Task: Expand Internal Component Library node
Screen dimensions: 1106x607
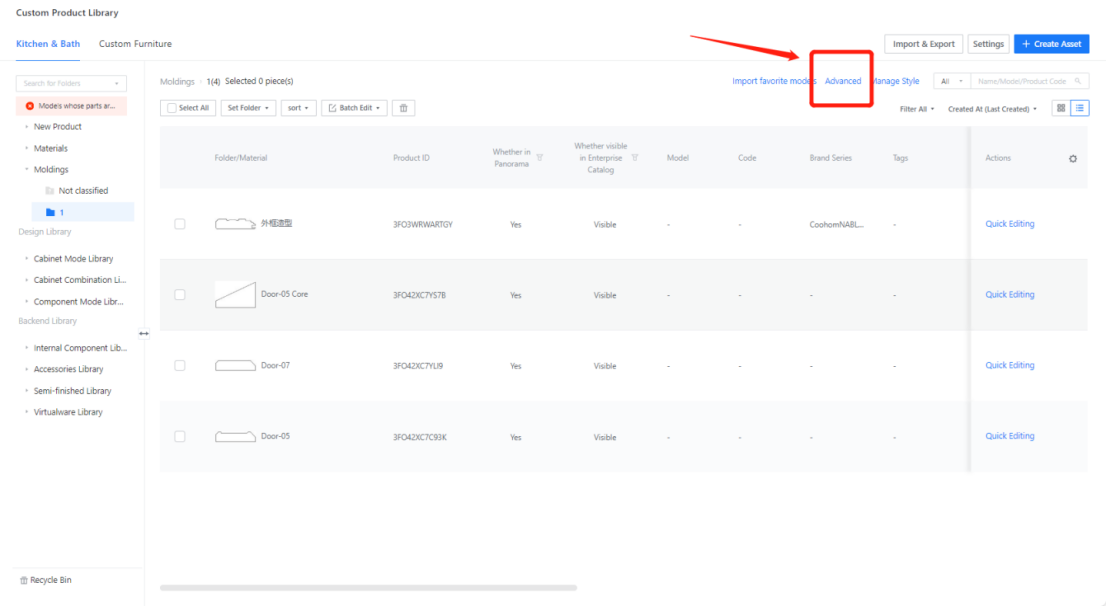Action: (27, 348)
